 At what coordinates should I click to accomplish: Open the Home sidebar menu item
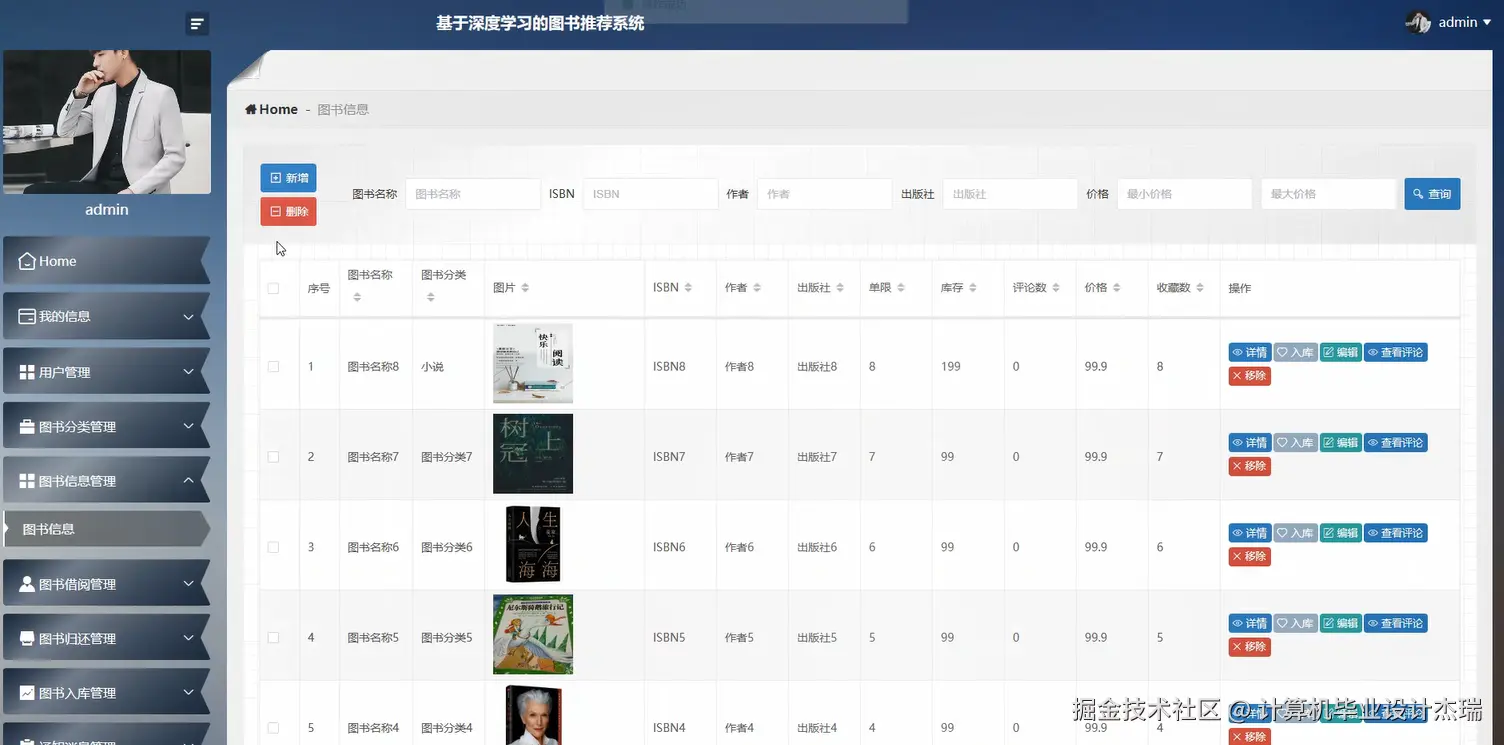point(106,261)
